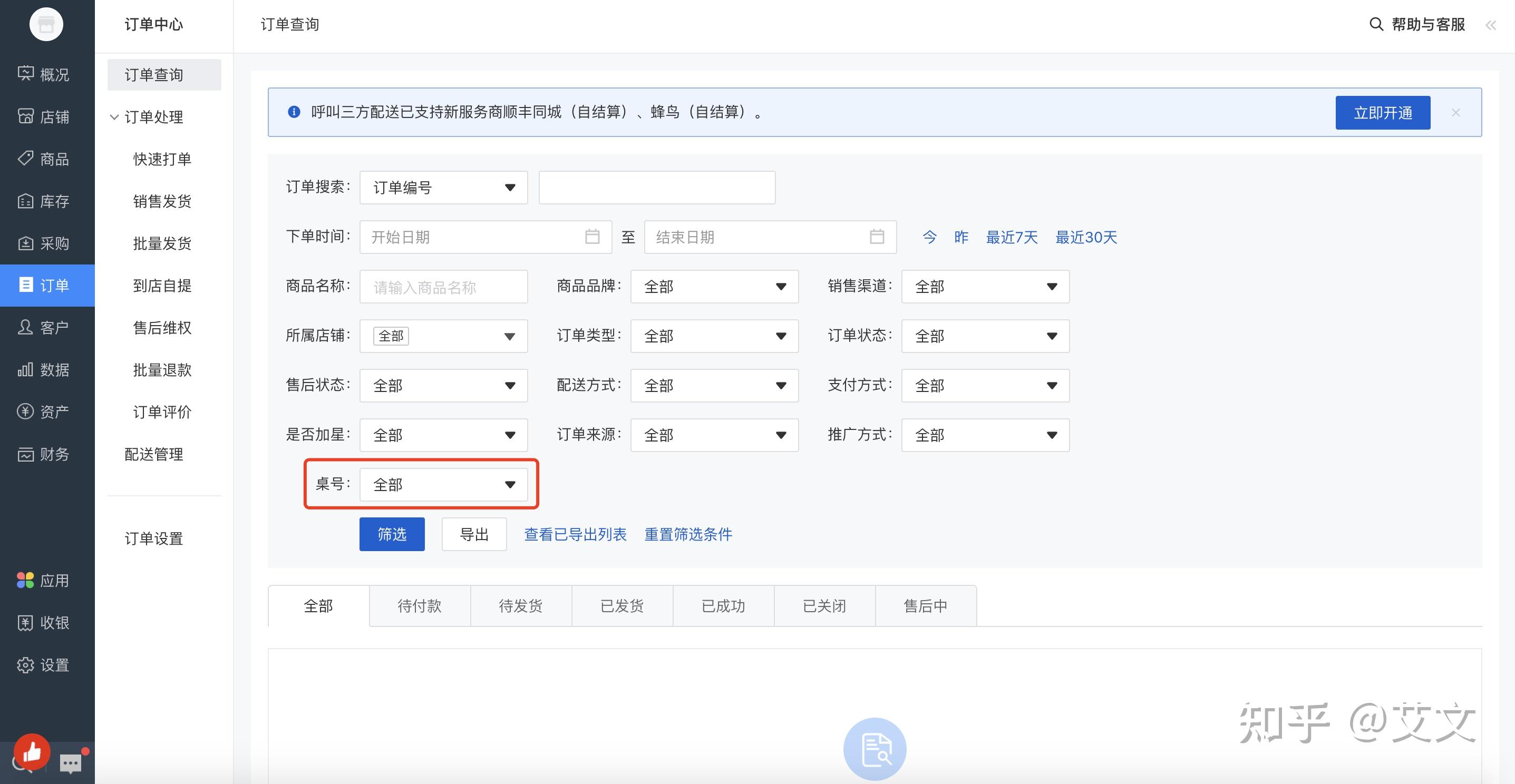Open 订单设置 in the submenu
Image resolution: width=1515 pixels, height=784 pixels.
pos(154,538)
